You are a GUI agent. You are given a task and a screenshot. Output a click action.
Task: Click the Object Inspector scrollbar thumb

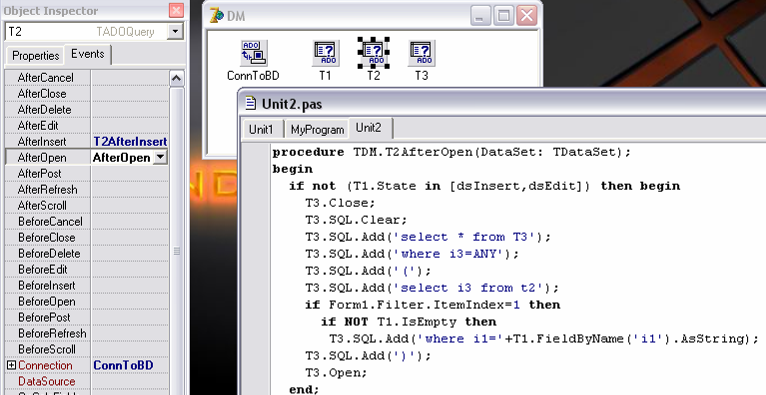176,251
